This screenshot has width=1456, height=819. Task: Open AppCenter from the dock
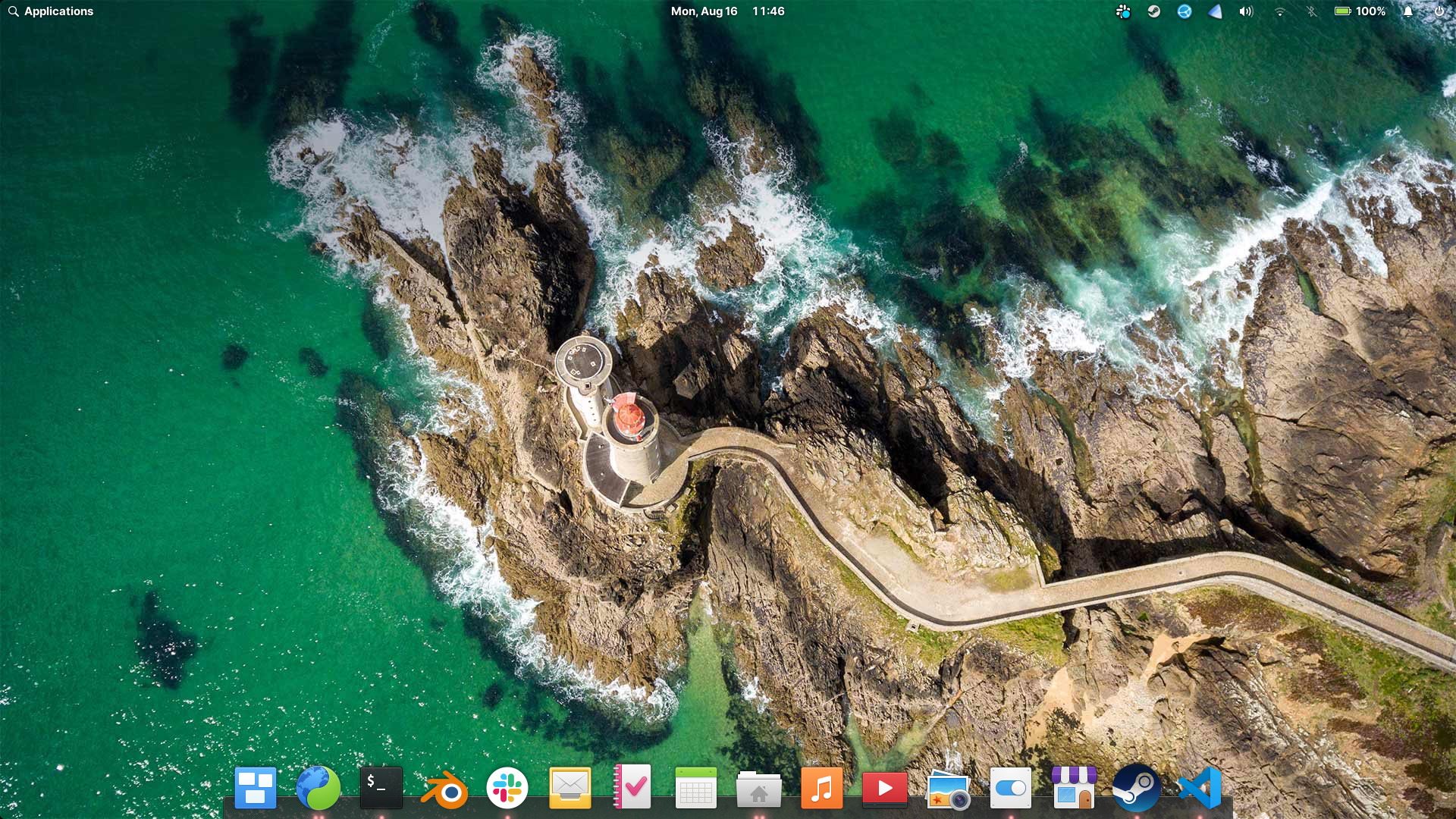[1074, 787]
